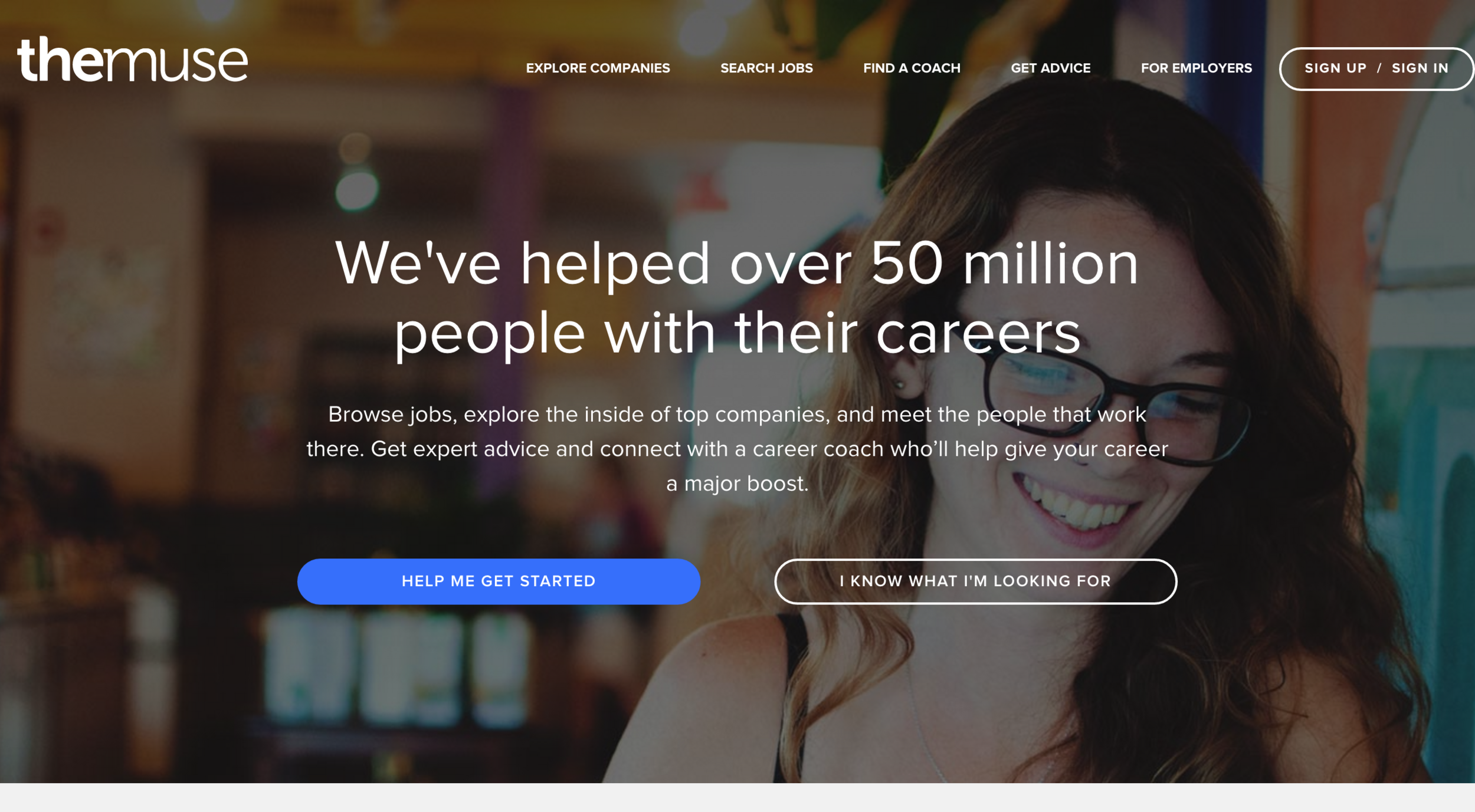This screenshot has width=1475, height=812.
Task: Go to Search Jobs
Action: (766, 68)
